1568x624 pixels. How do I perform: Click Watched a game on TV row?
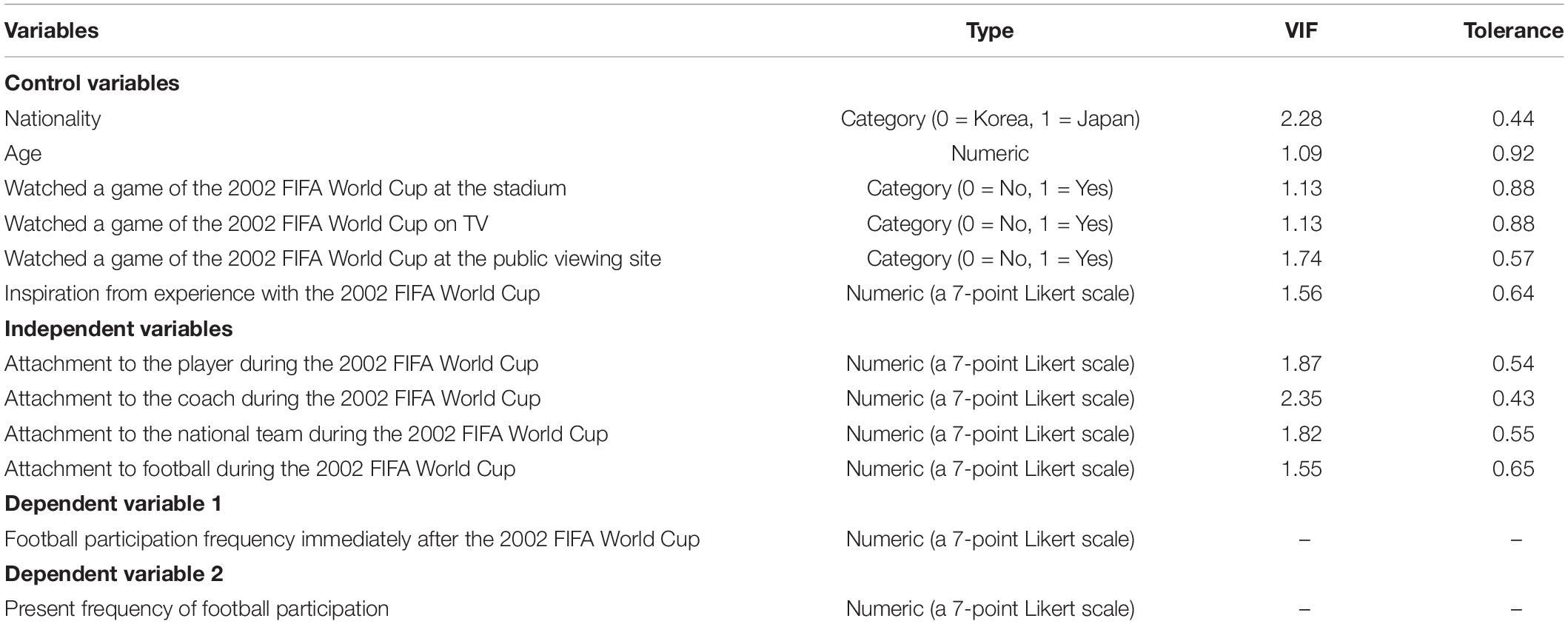(784, 224)
